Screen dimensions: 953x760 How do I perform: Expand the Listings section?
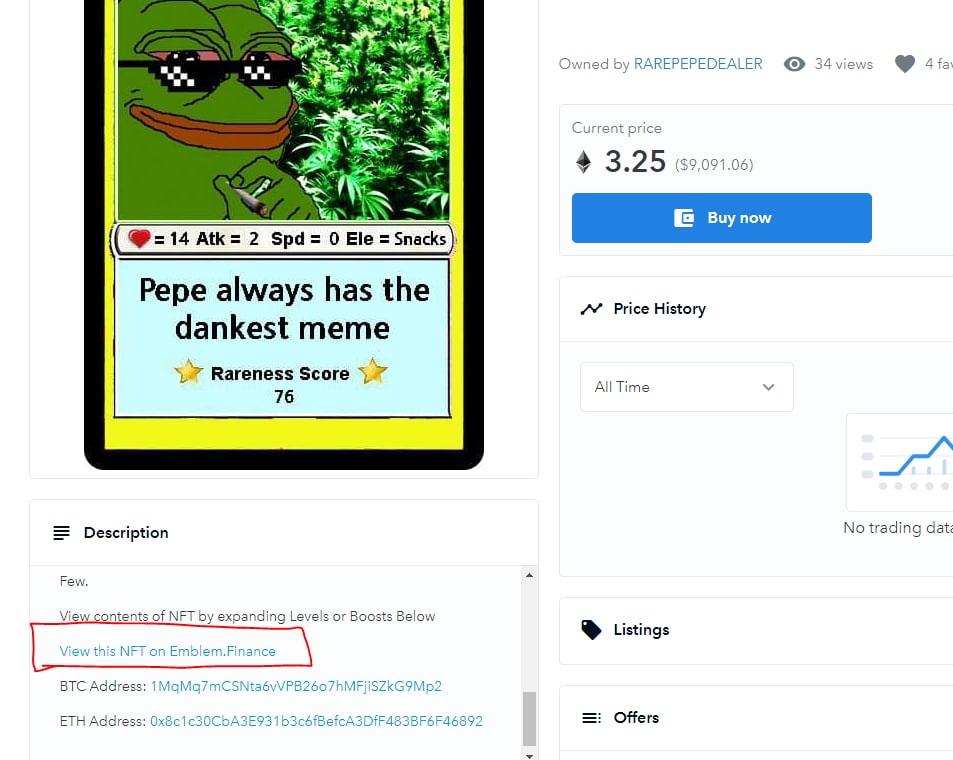(x=756, y=630)
